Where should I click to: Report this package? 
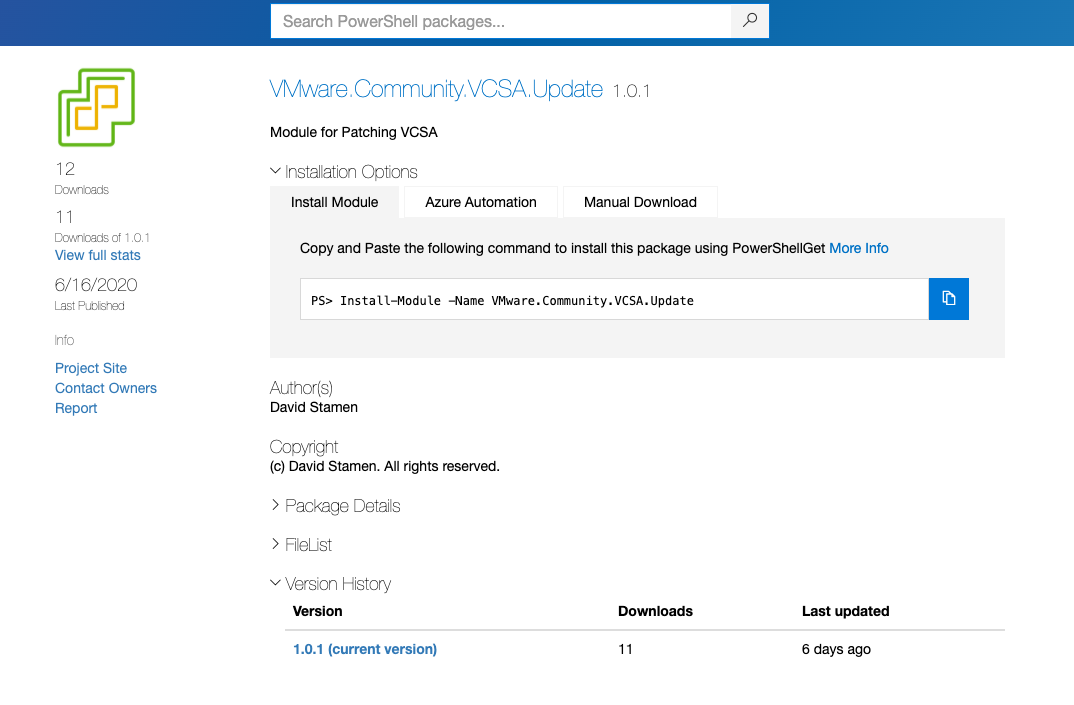pos(75,408)
